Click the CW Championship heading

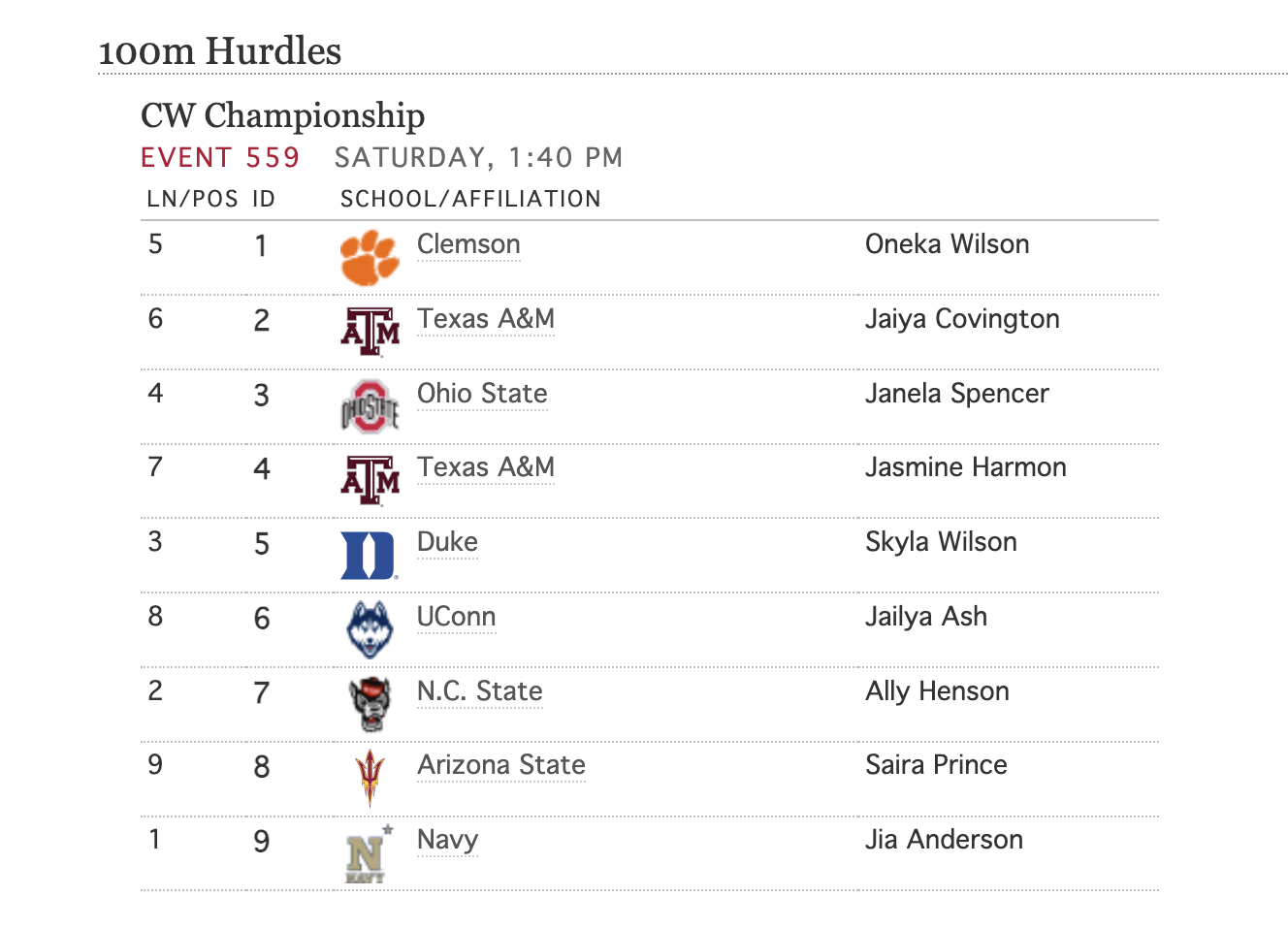pos(282,115)
